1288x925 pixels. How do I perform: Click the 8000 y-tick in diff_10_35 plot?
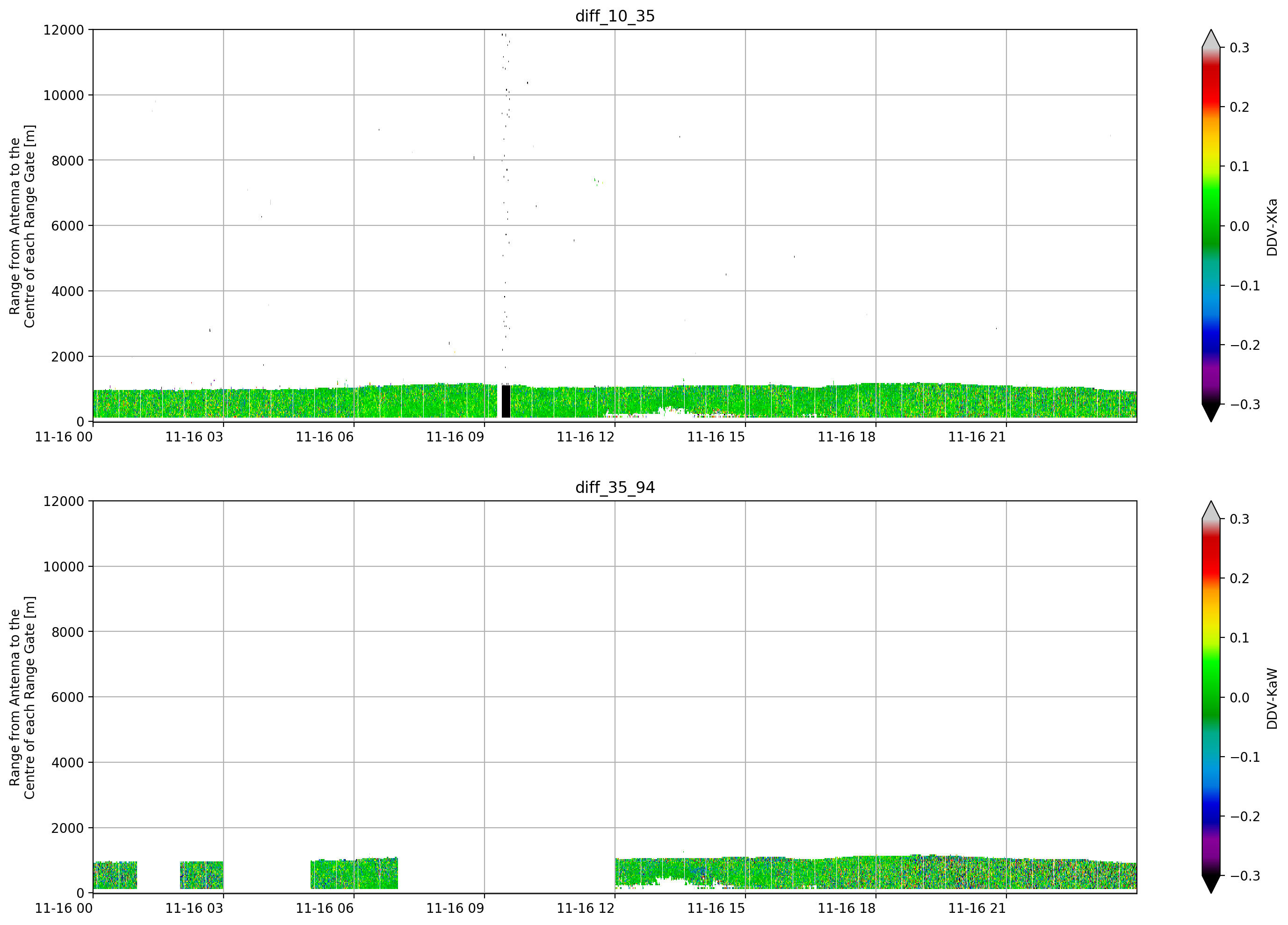67,161
